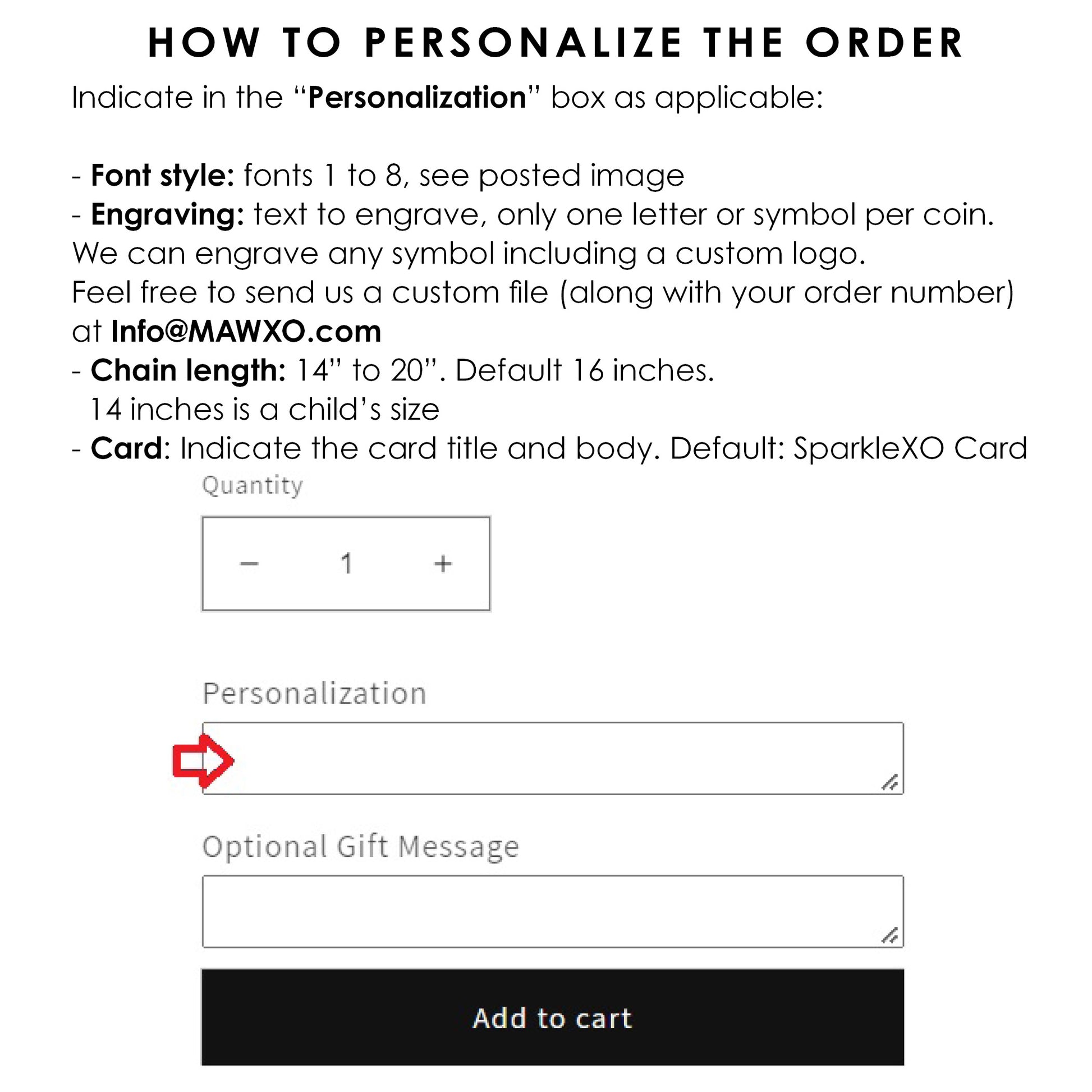
Task: Click the red arrow icon
Action: (x=203, y=761)
